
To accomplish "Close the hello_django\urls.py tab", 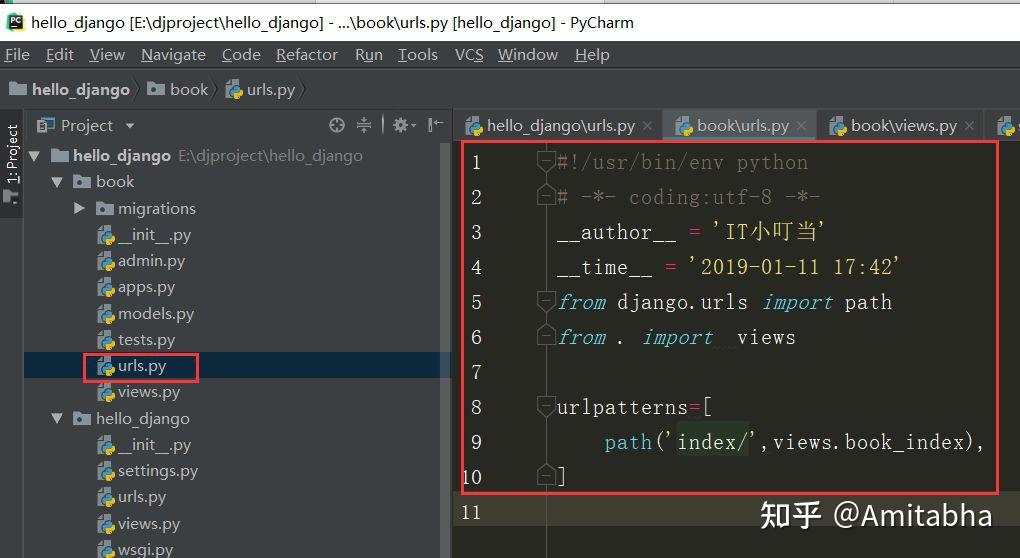I will (x=647, y=126).
